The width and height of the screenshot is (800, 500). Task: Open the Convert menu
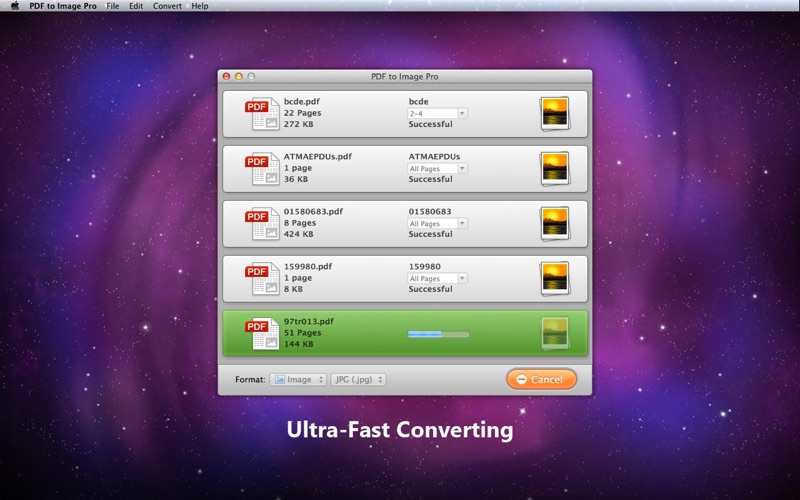[167, 6]
